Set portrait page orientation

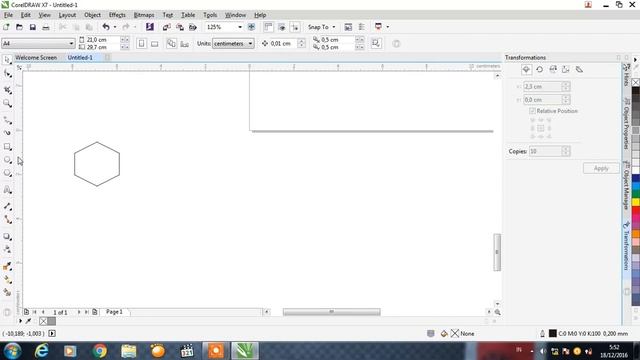tap(141, 44)
